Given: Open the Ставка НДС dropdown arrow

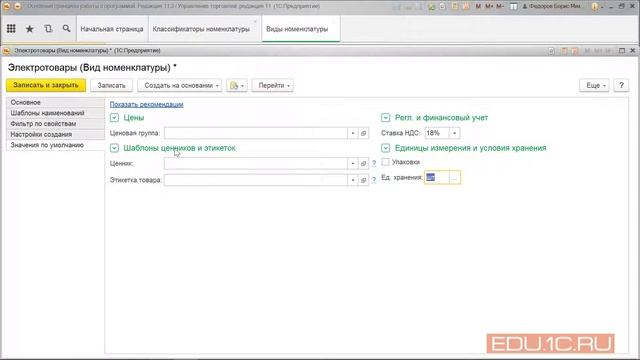Looking at the screenshot, I should pyautogui.click(x=454, y=133).
